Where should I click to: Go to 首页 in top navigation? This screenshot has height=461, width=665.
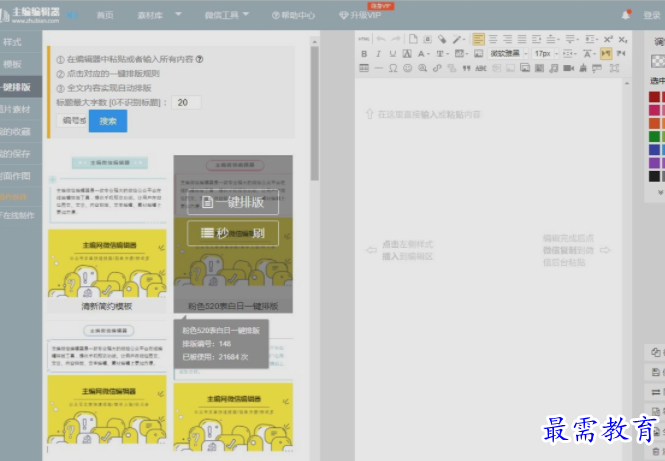(105, 15)
